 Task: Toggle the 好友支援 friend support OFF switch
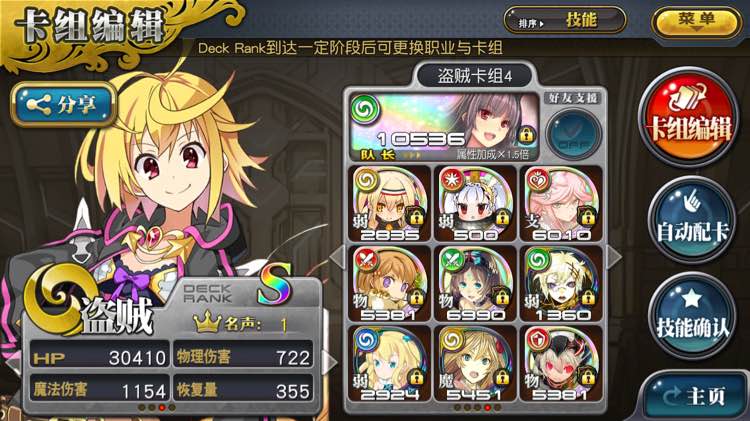tap(573, 134)
